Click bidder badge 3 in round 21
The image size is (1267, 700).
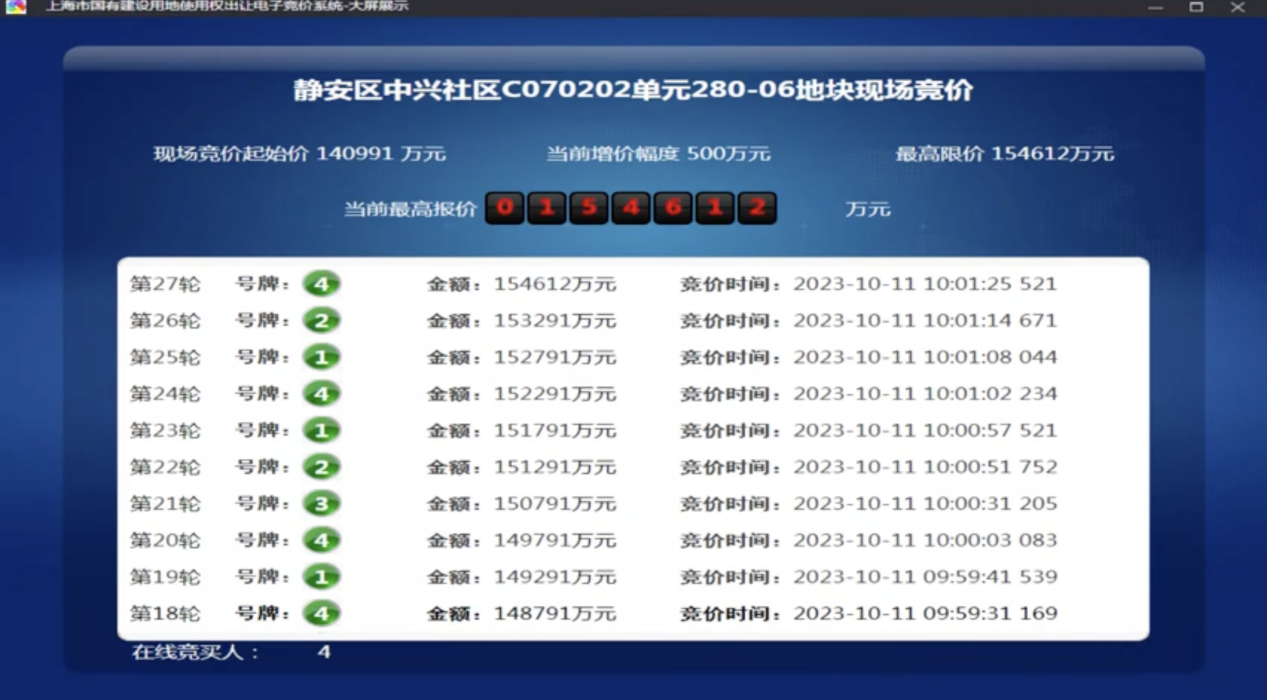(x=322, y=503)
